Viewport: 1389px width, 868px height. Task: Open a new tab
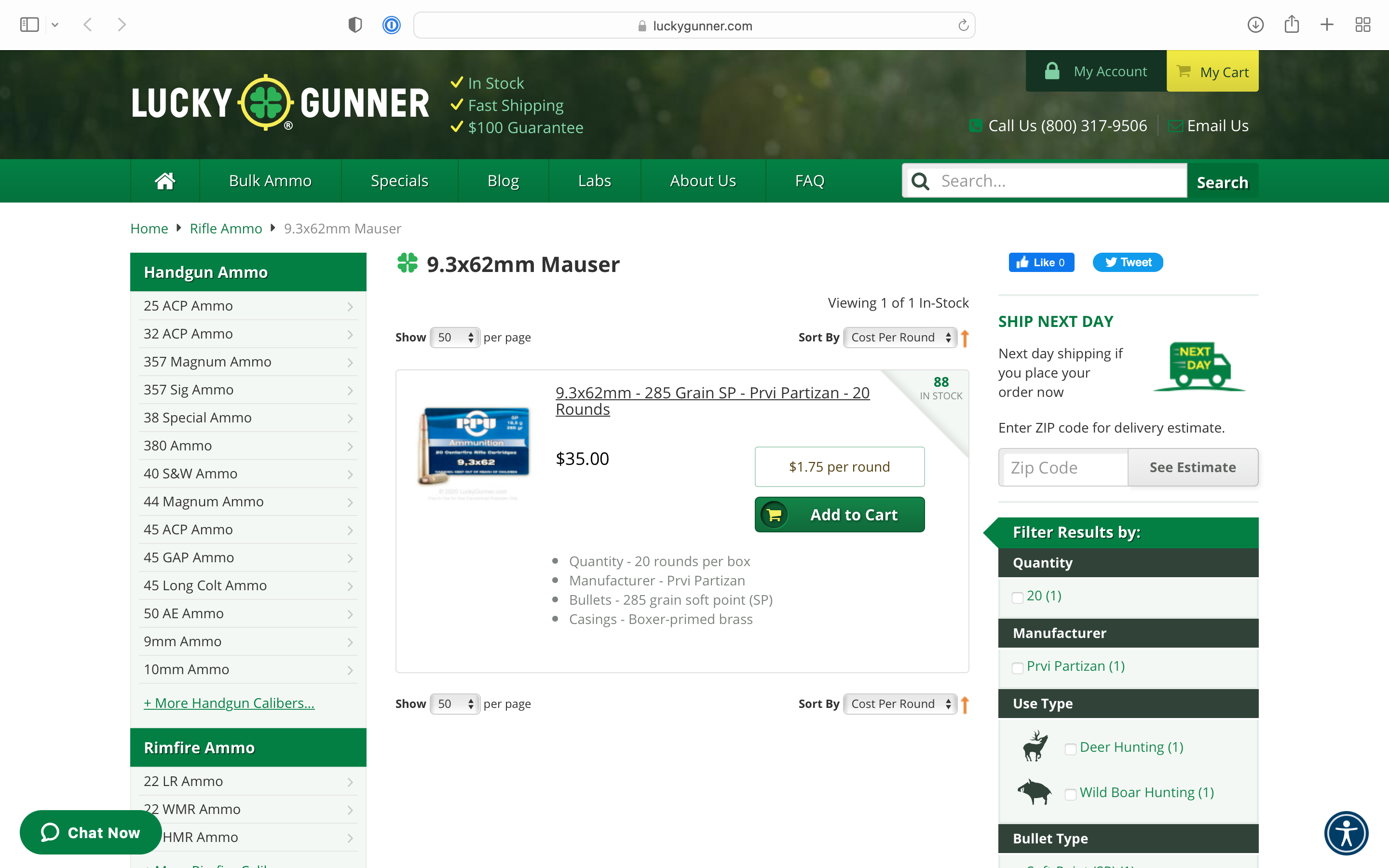click(x=1326, y=25)
